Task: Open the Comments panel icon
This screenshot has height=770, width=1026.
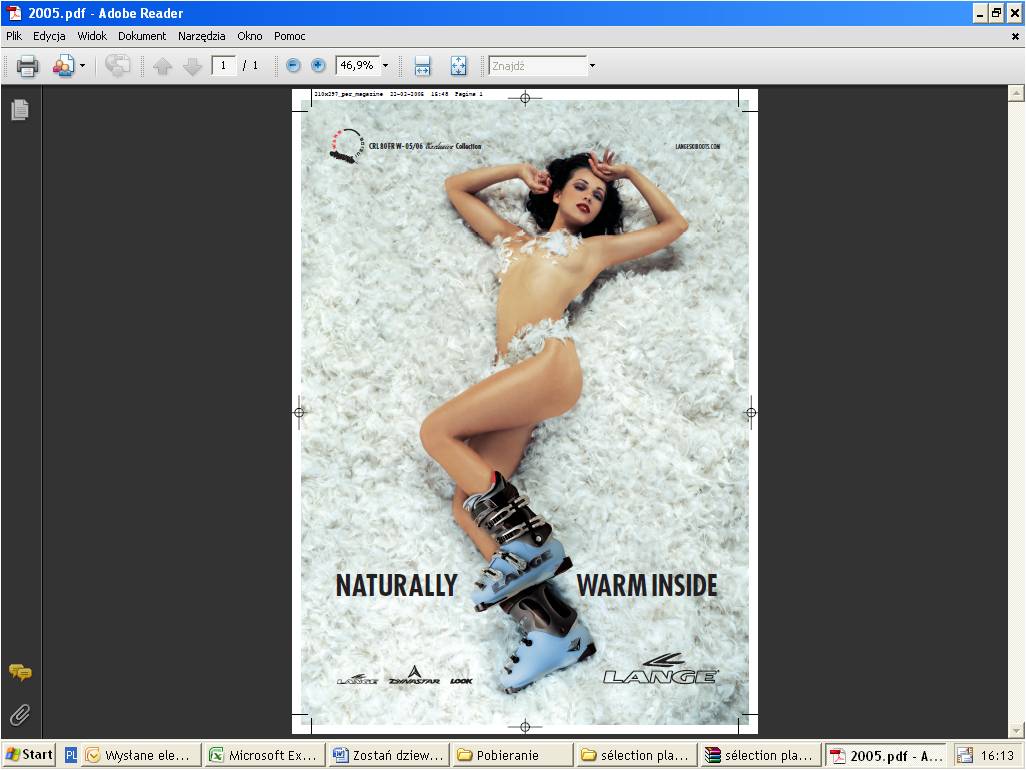Action: click(20, 673)
